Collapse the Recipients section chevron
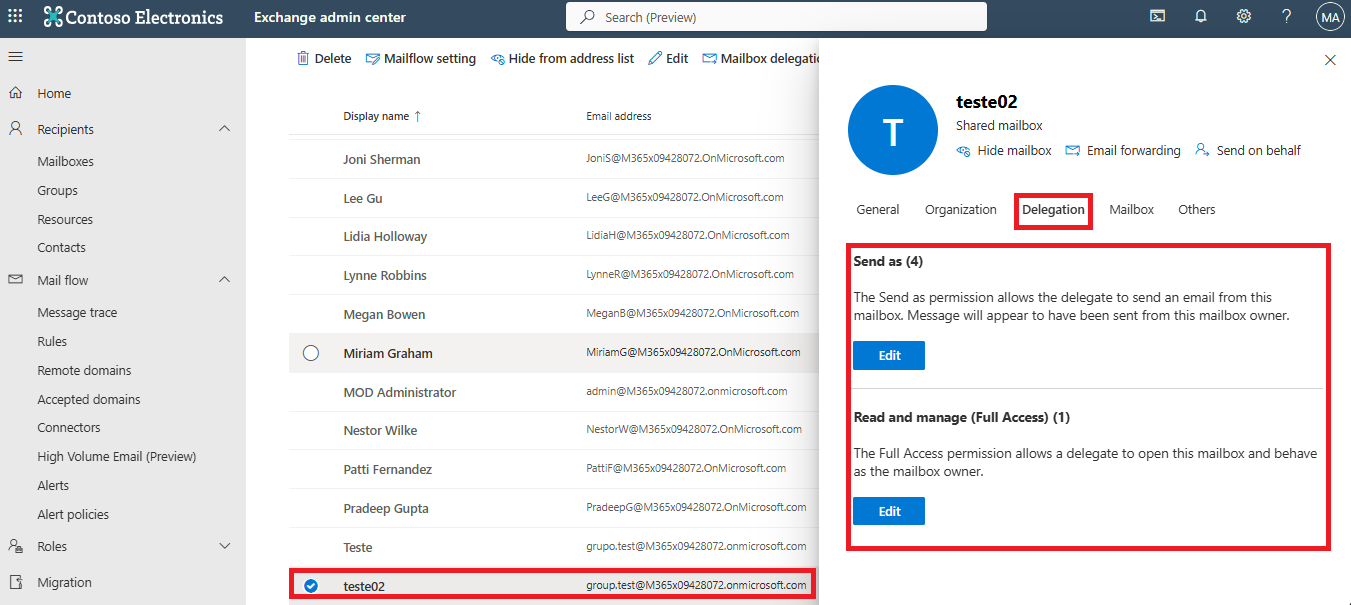The width and height of the screenshot is (1351, 605). (224, 129)
